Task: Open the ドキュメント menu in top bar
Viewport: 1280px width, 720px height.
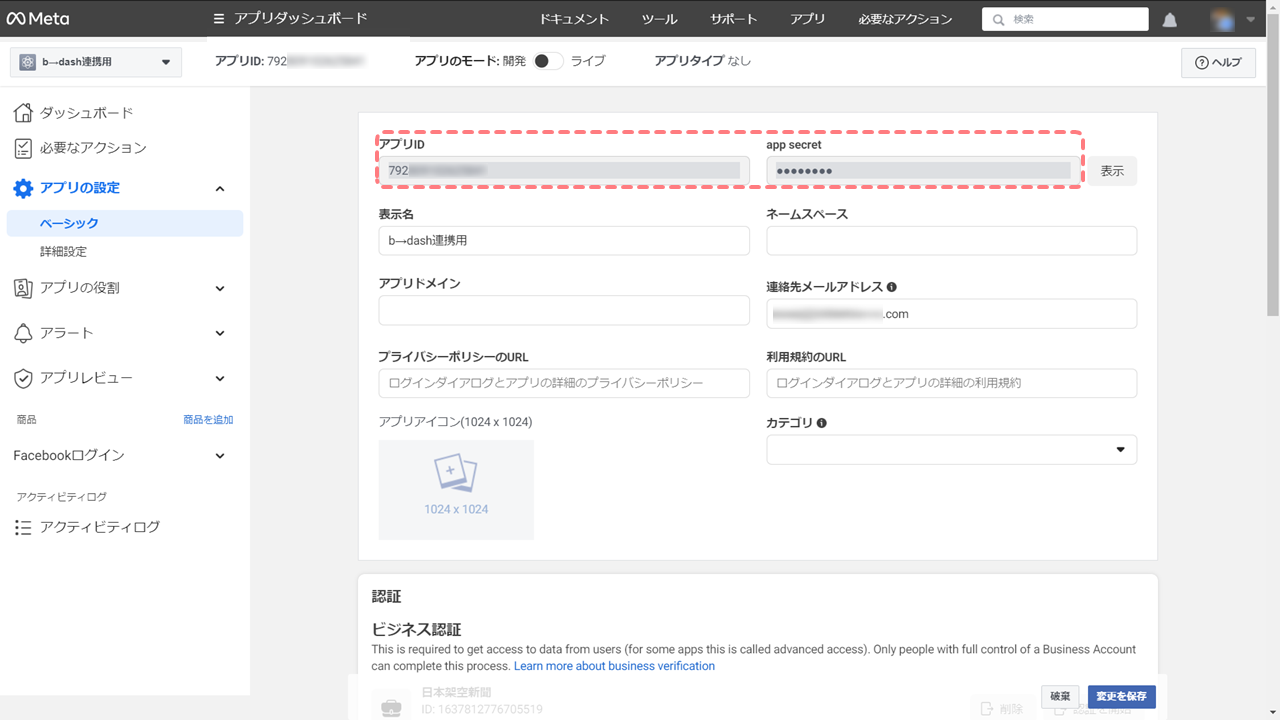Action: (x=573, y=19)
